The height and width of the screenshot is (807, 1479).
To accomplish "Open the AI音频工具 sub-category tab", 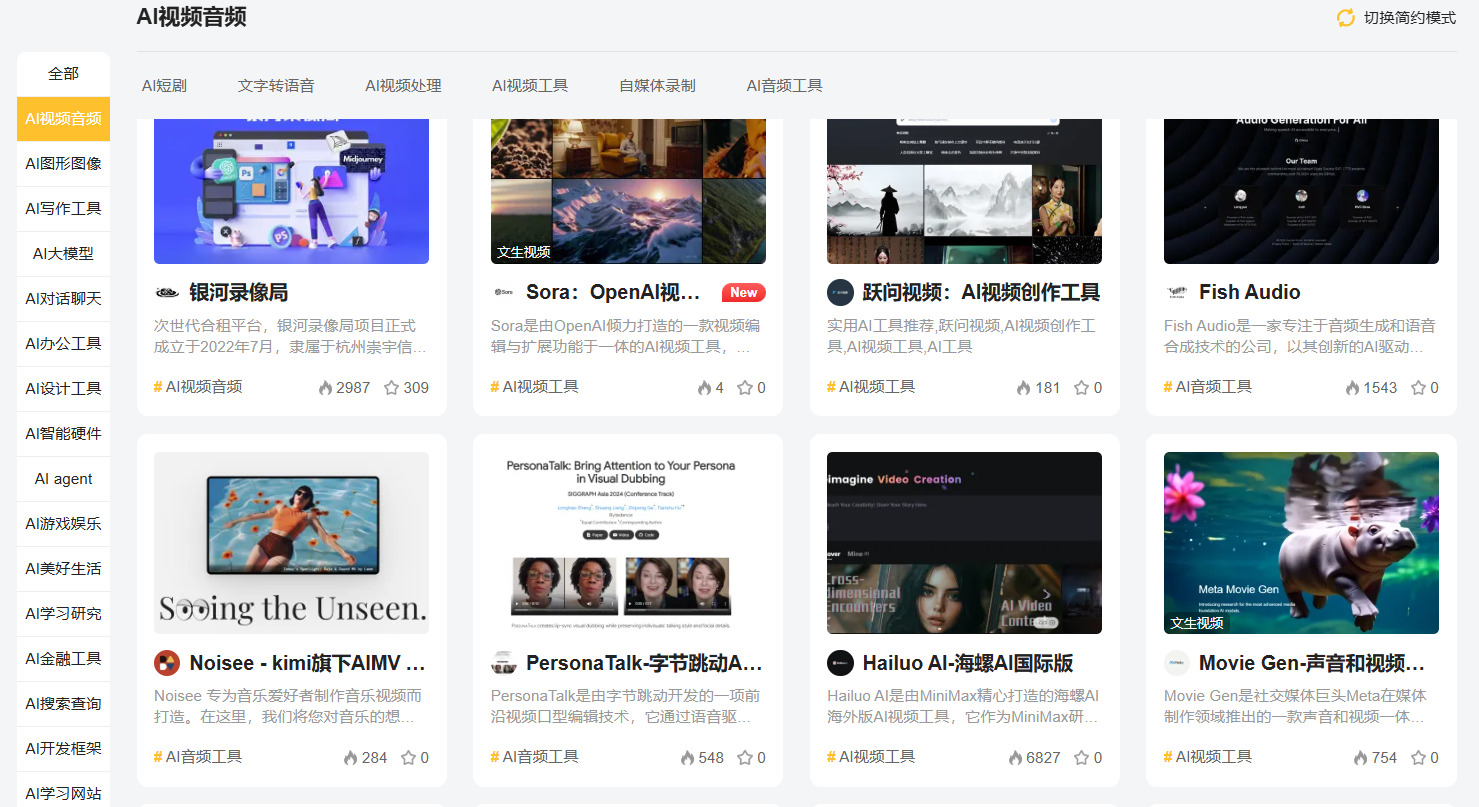I will [784, 86].
